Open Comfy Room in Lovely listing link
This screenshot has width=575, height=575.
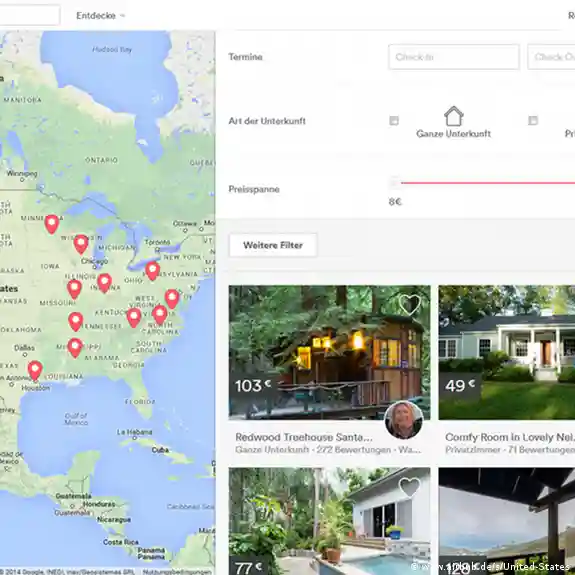[510, 437]
